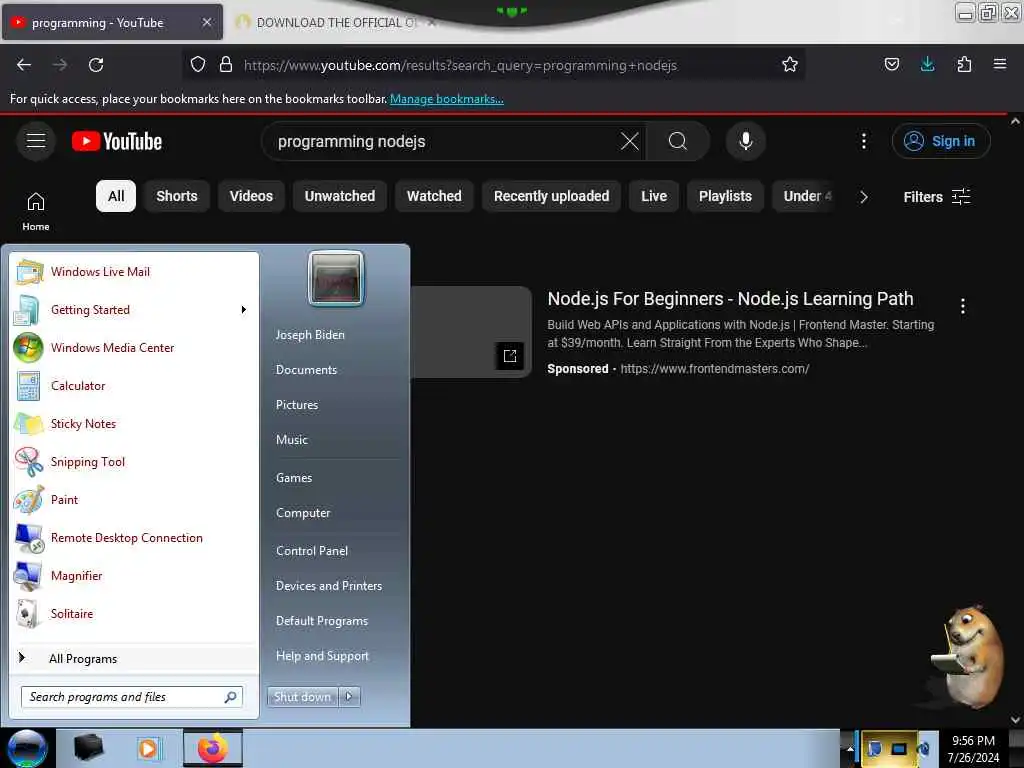This screenshot has width=1024, height=768.
Task: Open the Node.js For Beginners ad title
Action: (x=730, y=298)
